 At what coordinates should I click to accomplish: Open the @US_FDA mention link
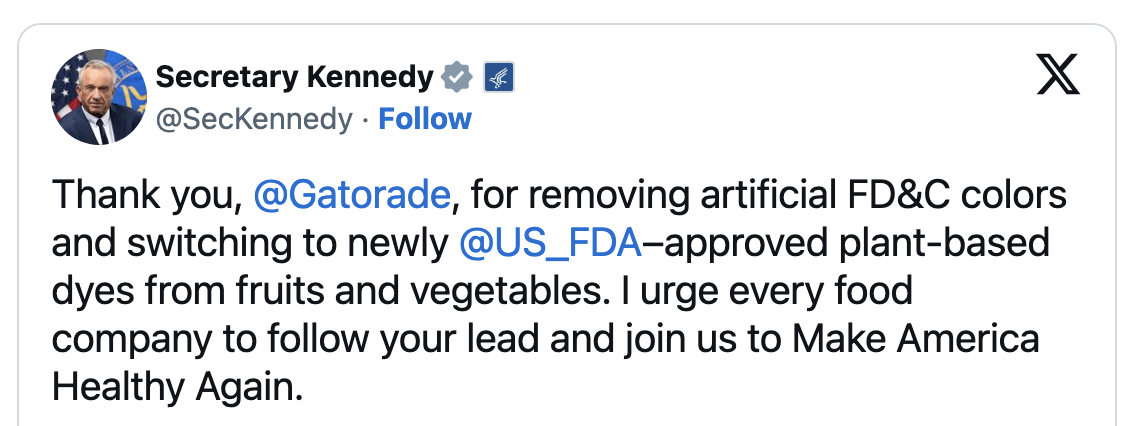[x=548, y=243]
